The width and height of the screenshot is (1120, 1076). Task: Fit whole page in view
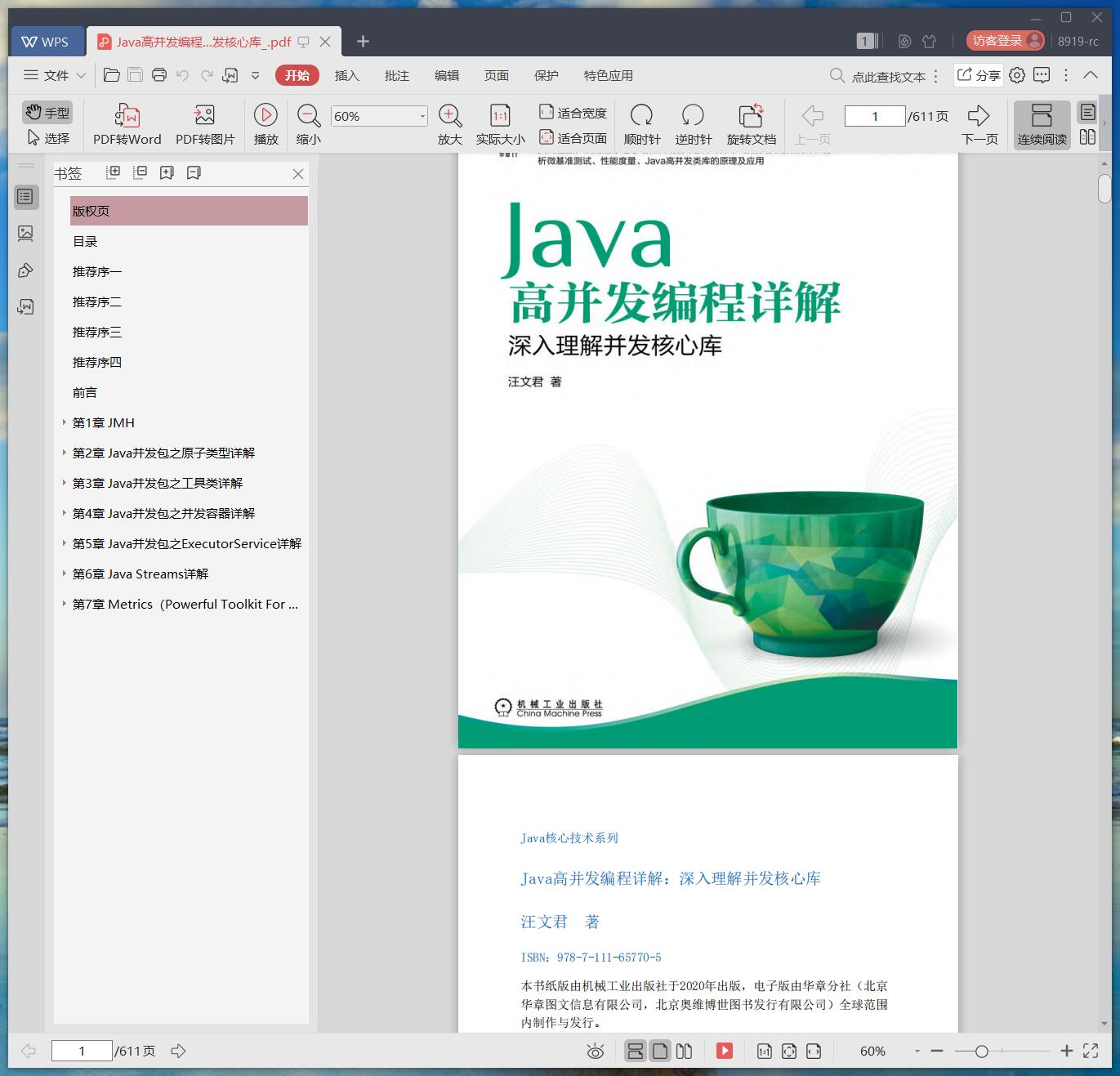573,138
